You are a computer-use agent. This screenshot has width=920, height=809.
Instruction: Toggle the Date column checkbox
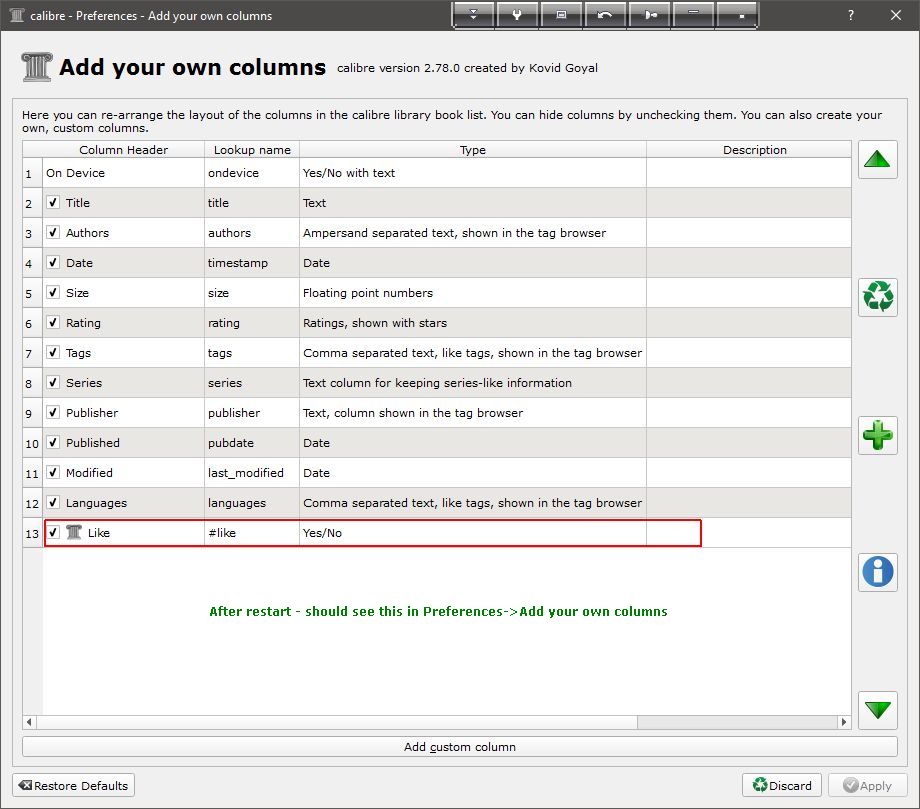pos(53,262)
